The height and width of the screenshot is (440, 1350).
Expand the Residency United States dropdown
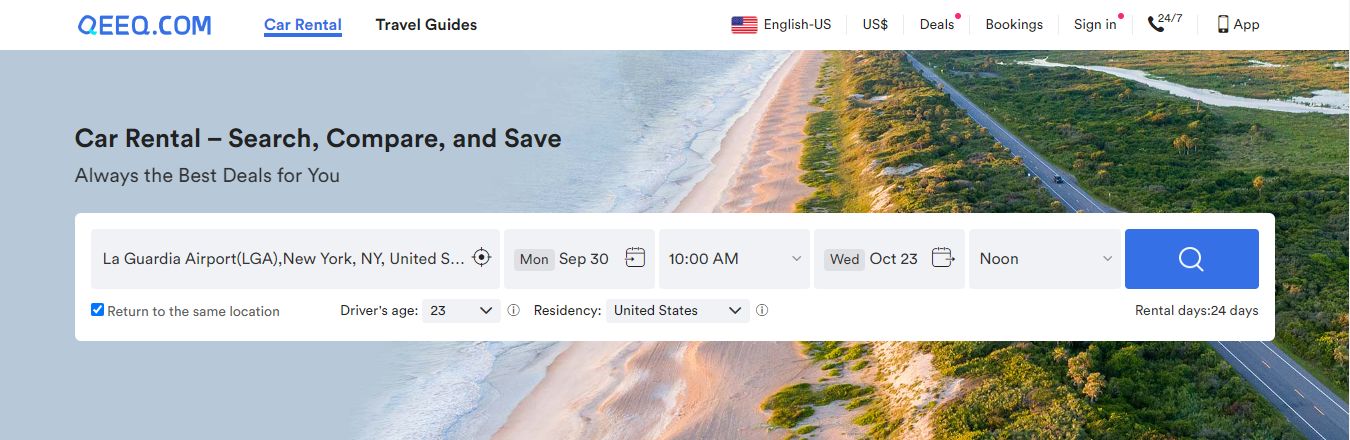coord(677,311)
